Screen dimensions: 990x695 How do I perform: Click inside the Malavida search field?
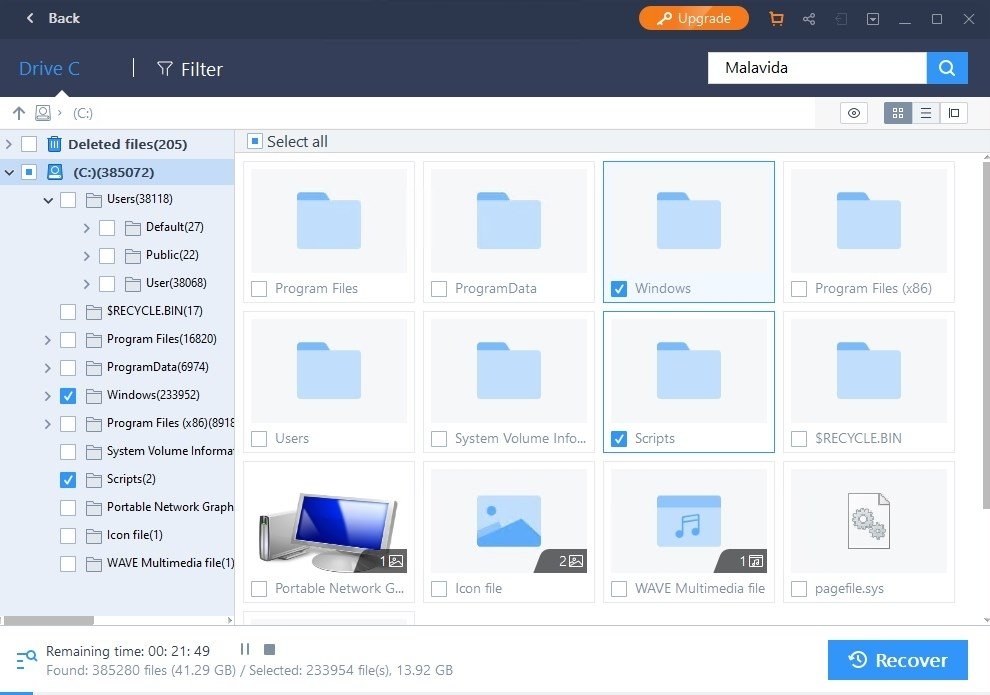(x=816, y=67)
